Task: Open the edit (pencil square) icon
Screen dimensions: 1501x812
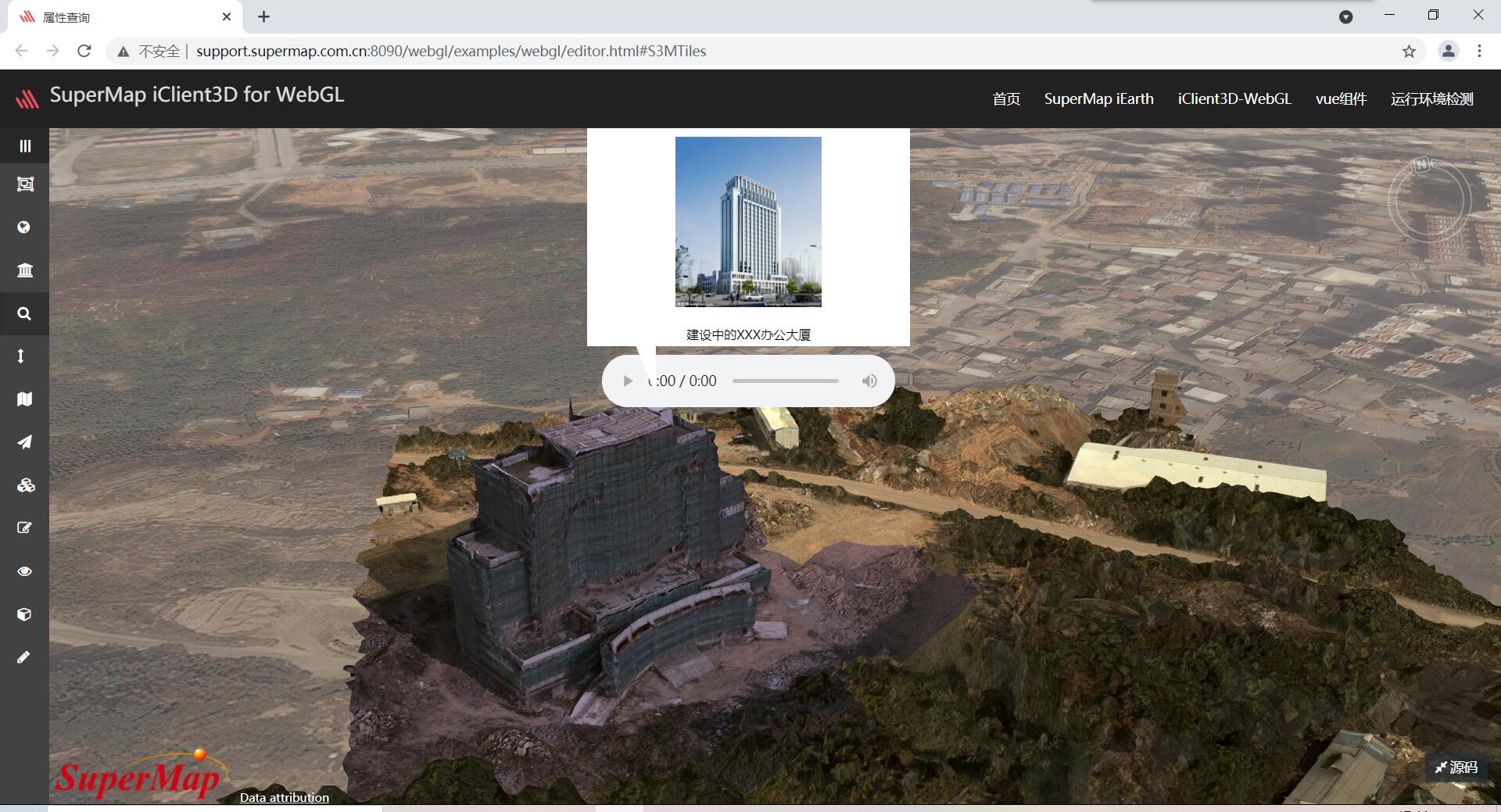Action: point(24,528)
